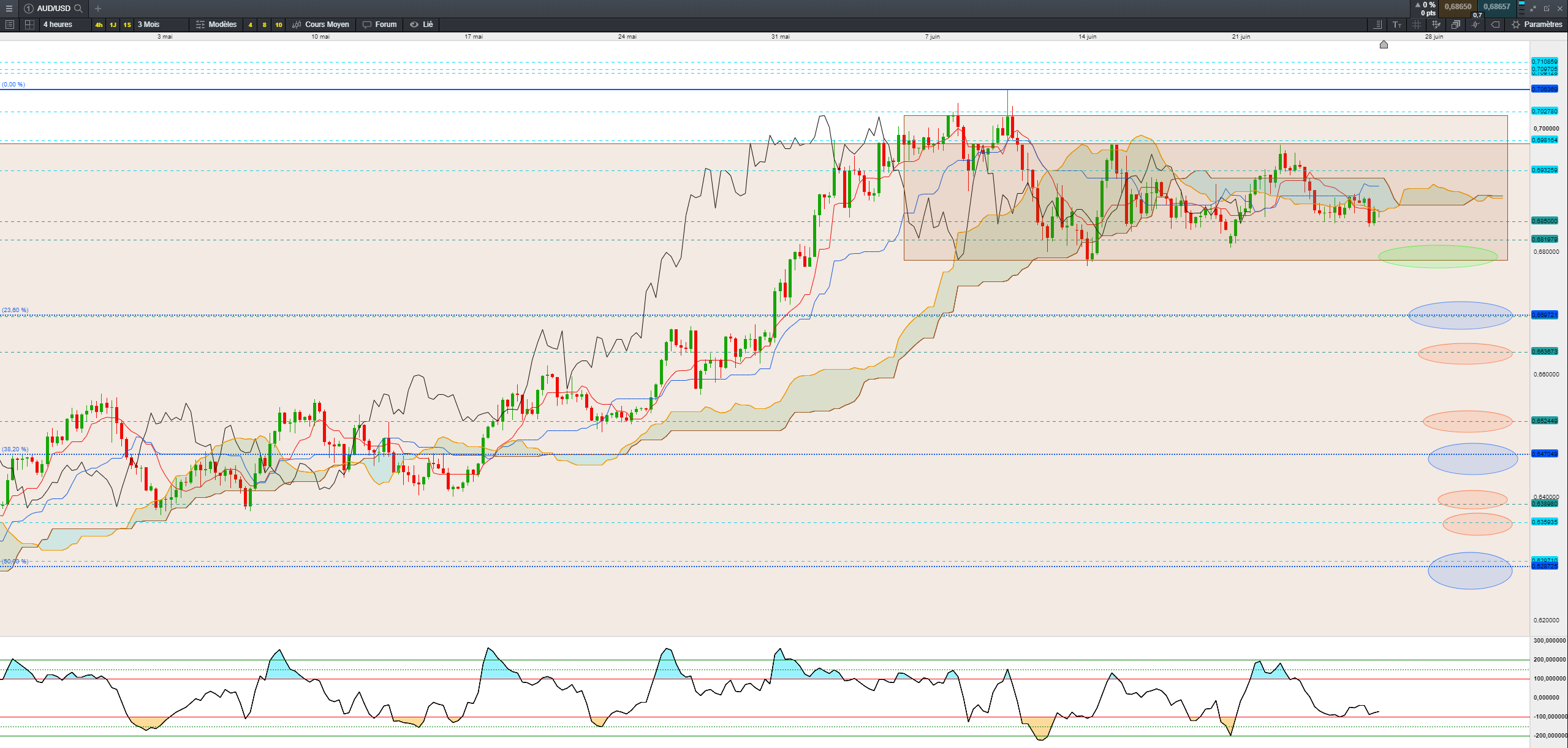This screenshot has width=1568, height=748.
Task: Click the -100,000000 indicator scale value
Action: pos(1550,717)
